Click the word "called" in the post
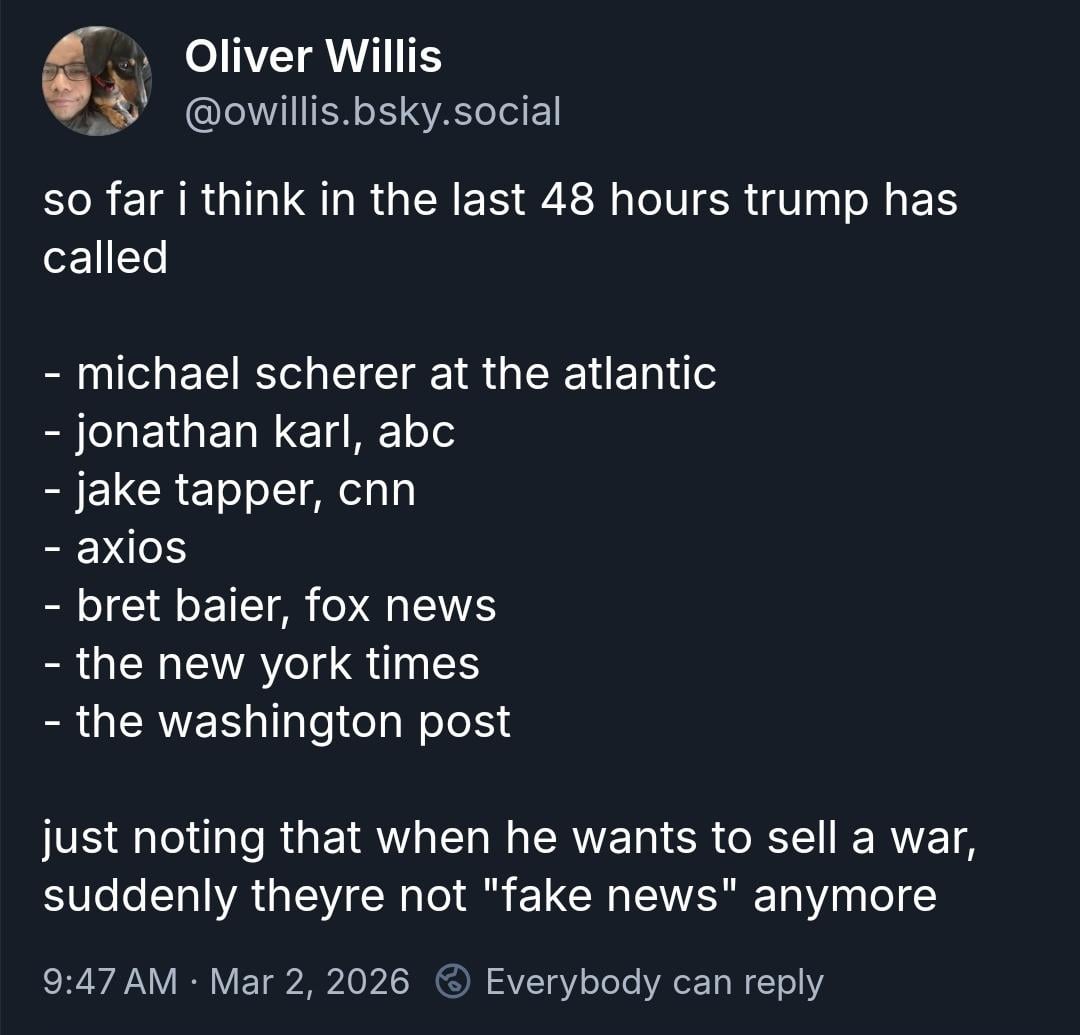The height and width of the screenshot is (1035, 1080). click(x=105, y=258)
